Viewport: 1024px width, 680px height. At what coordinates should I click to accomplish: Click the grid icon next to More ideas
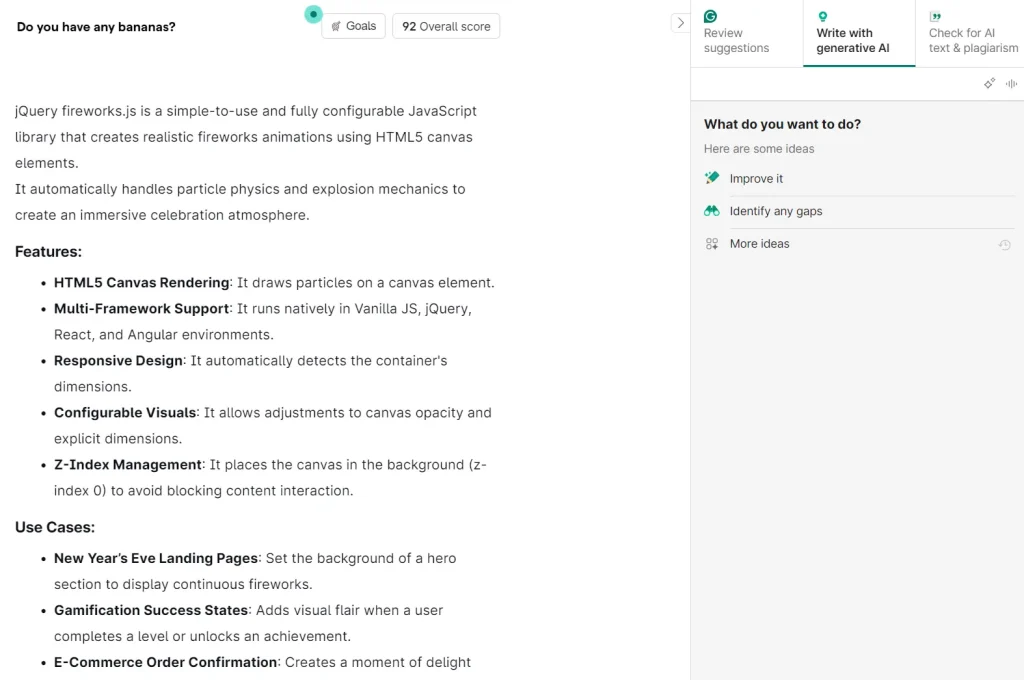tap(711, 243)
